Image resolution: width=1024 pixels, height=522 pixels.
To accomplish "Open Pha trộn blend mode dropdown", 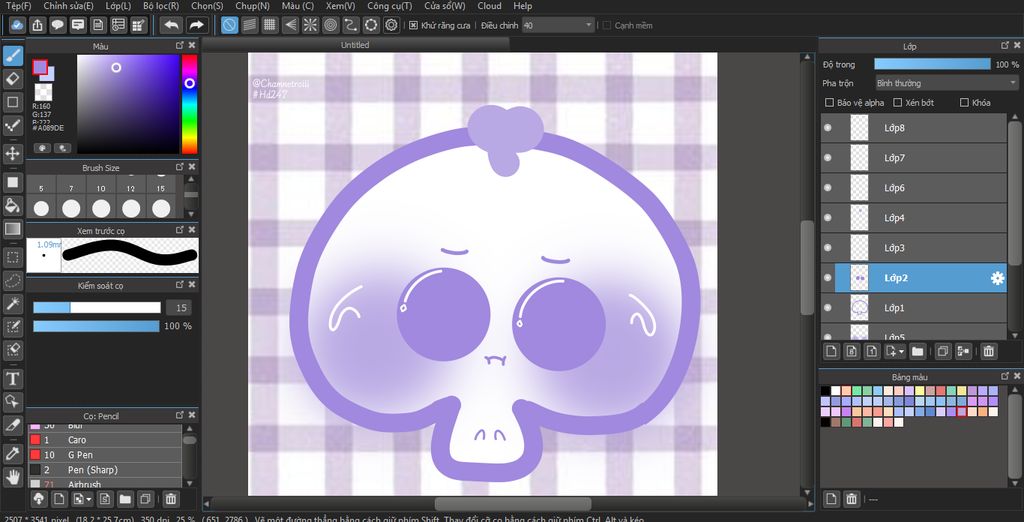I will click(x=946, y=83).
